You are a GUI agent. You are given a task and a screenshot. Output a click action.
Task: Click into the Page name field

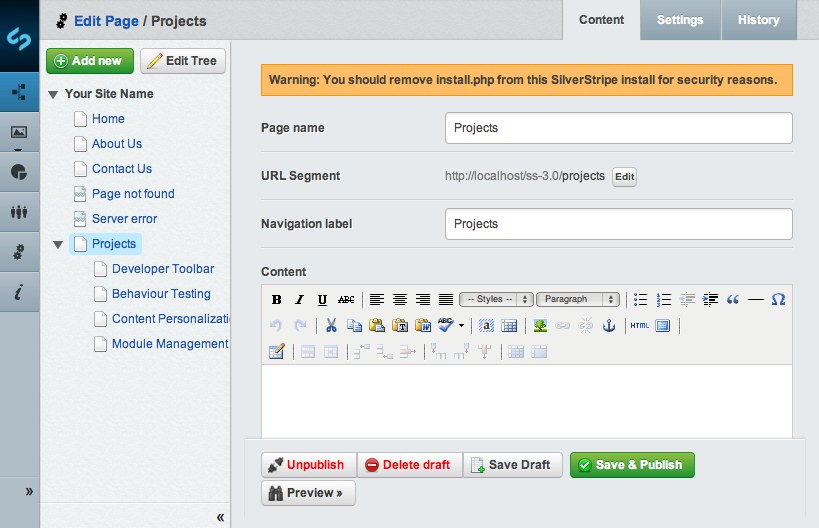tap(618, 128)
